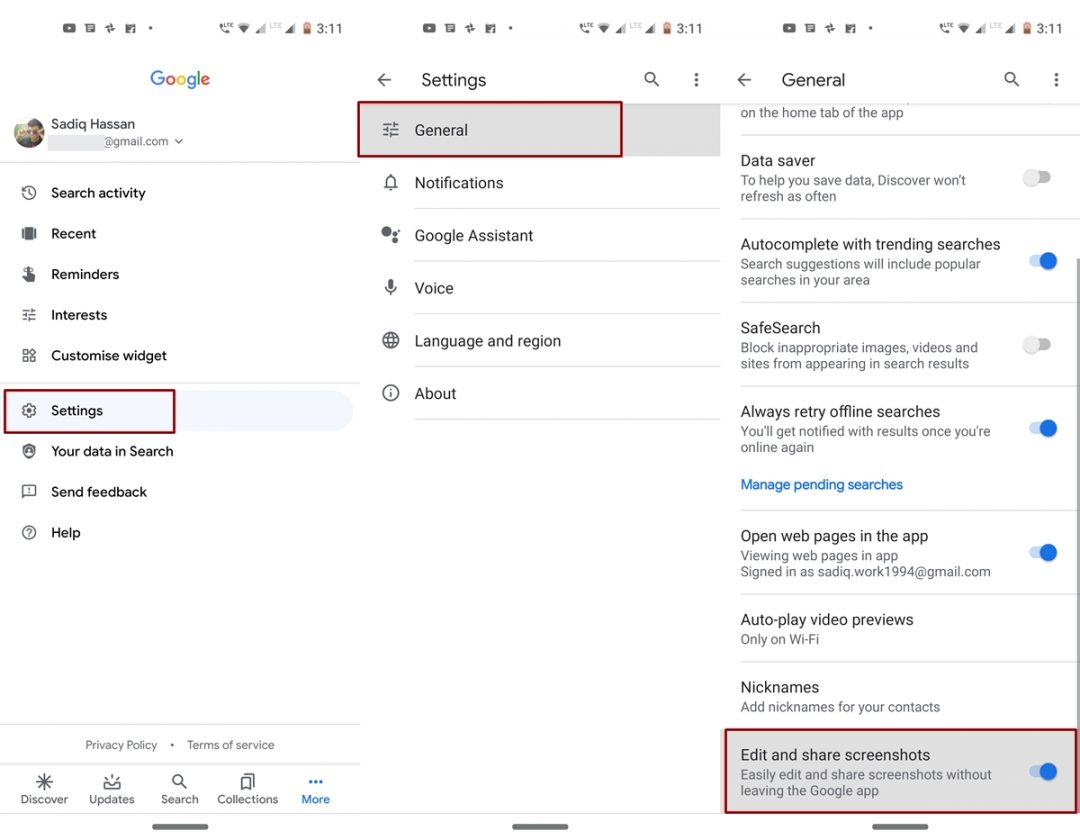Open Reminders menu entry

click(x=180, y=274)
